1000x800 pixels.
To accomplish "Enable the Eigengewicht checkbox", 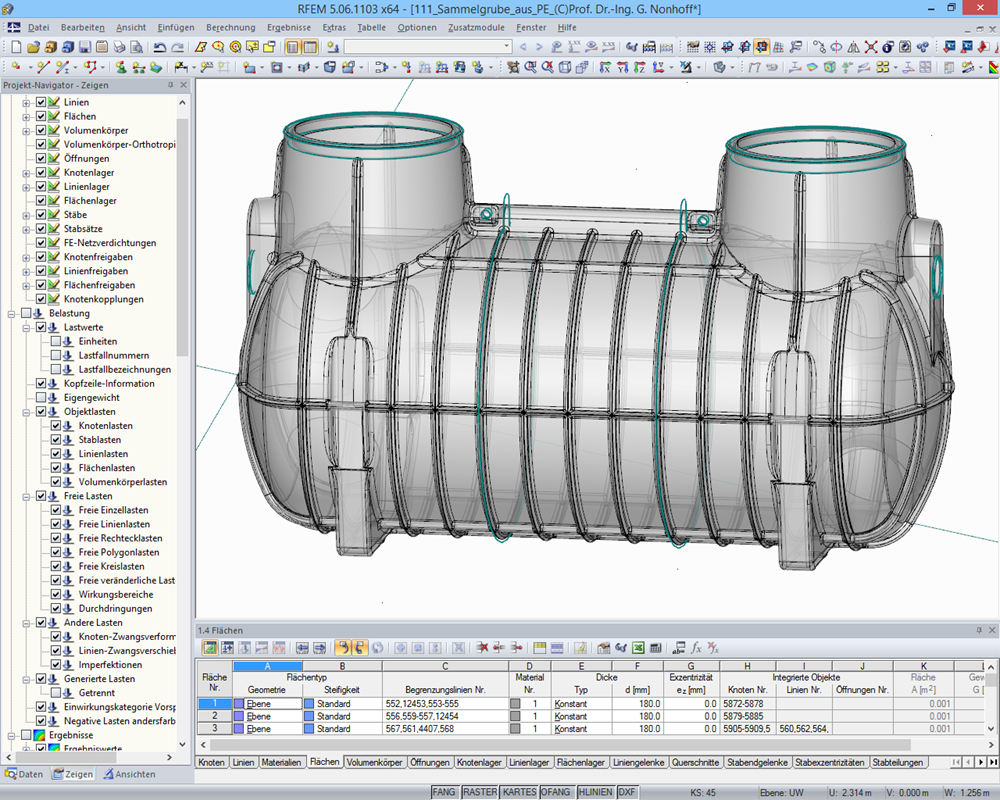I will 41,397.
